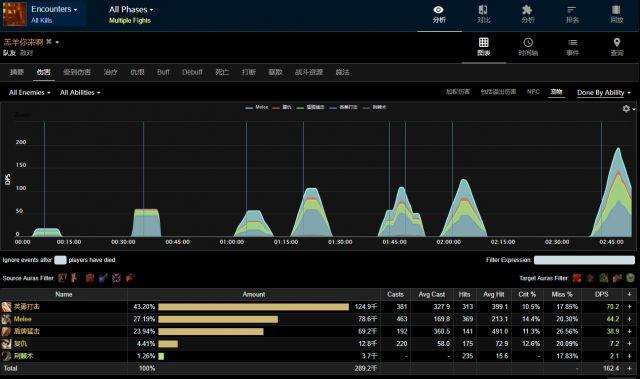Click the sixth Source Auras Filter icon
Image resolution: width=640 pixels, height=379 pixels.
tap(130, 278)
